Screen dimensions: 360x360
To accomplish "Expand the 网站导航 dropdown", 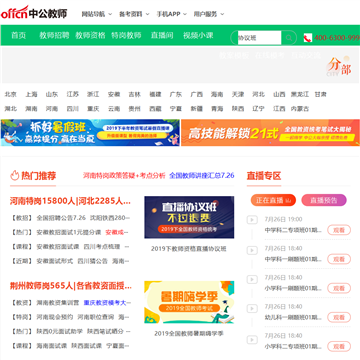I will (96, 14).
